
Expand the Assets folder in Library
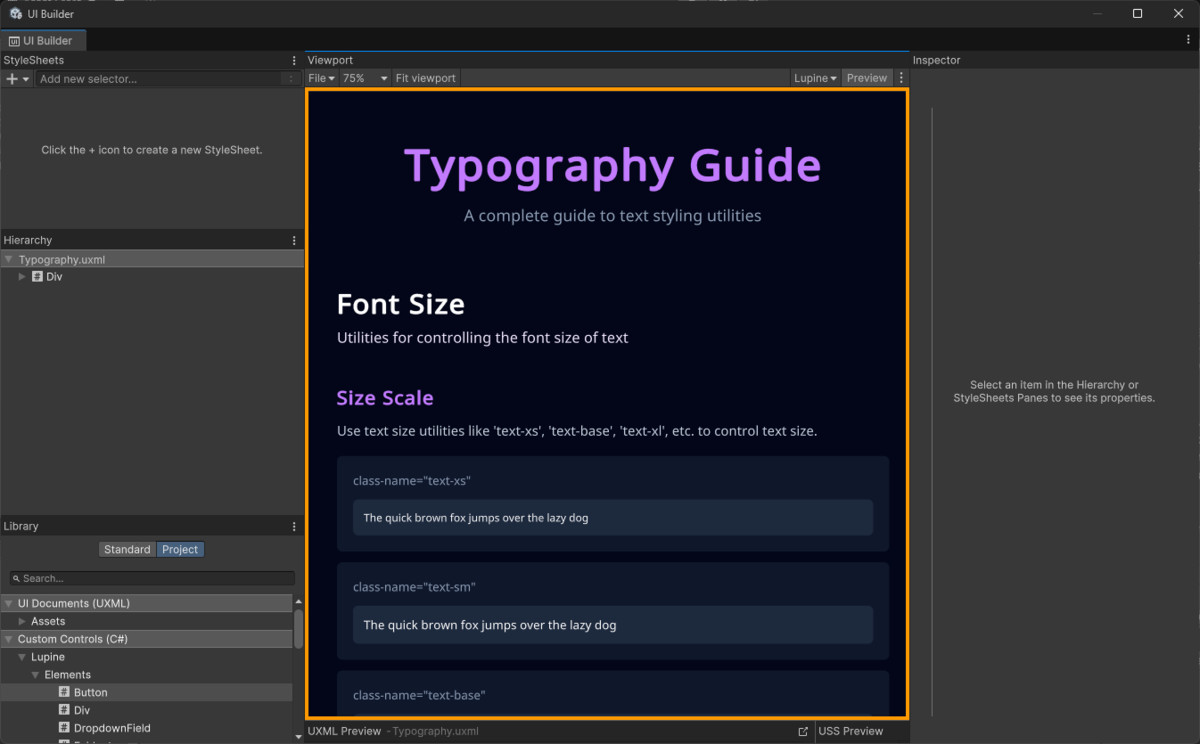click(x=23, y=622)
